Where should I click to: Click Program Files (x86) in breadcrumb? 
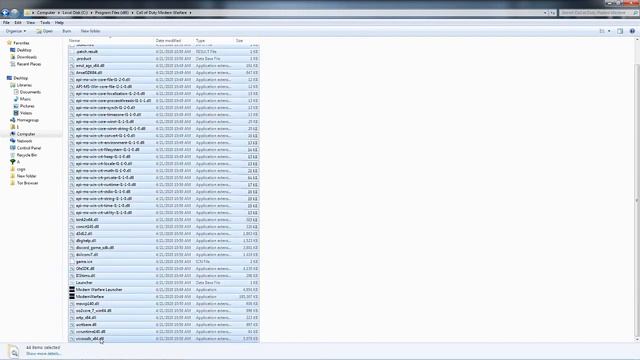pos(112,13)
